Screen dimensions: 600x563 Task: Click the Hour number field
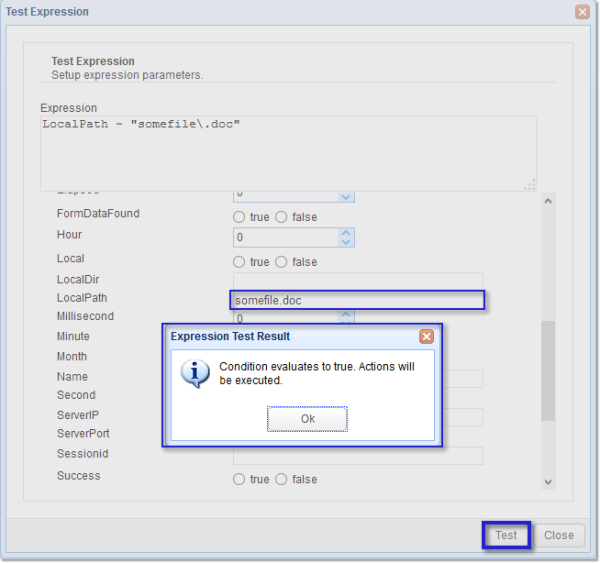(x=286, y=237)
